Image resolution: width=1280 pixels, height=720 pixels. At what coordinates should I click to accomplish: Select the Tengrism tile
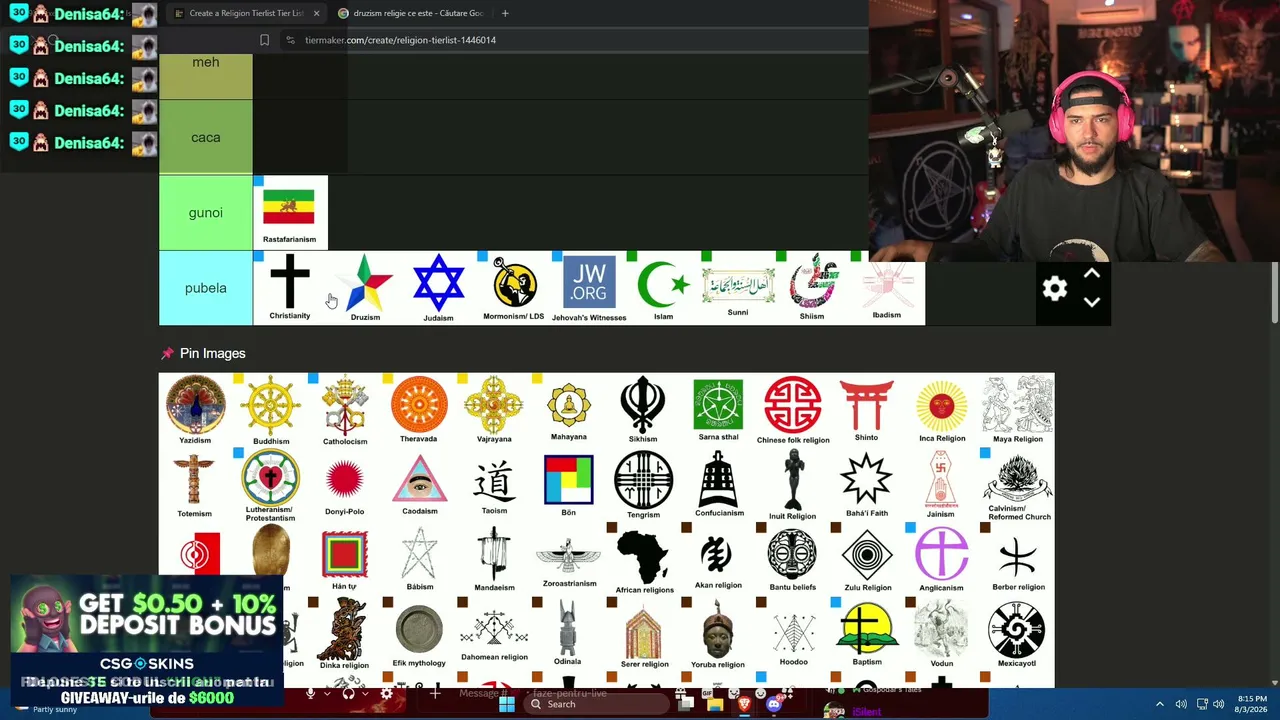644,485
